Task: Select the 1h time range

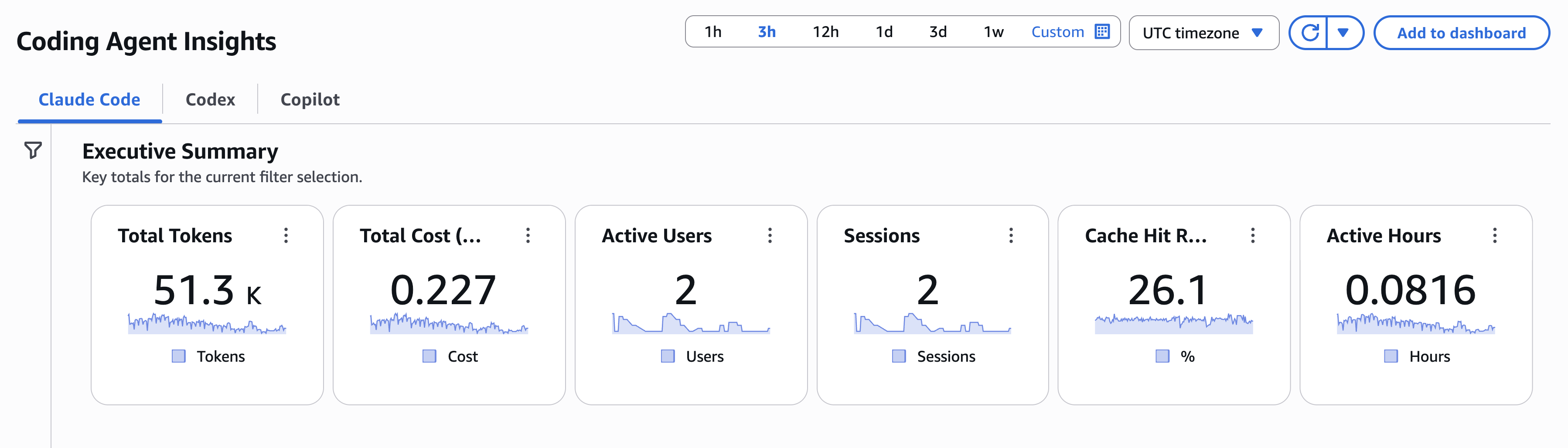Action: (x=713, y=32)
